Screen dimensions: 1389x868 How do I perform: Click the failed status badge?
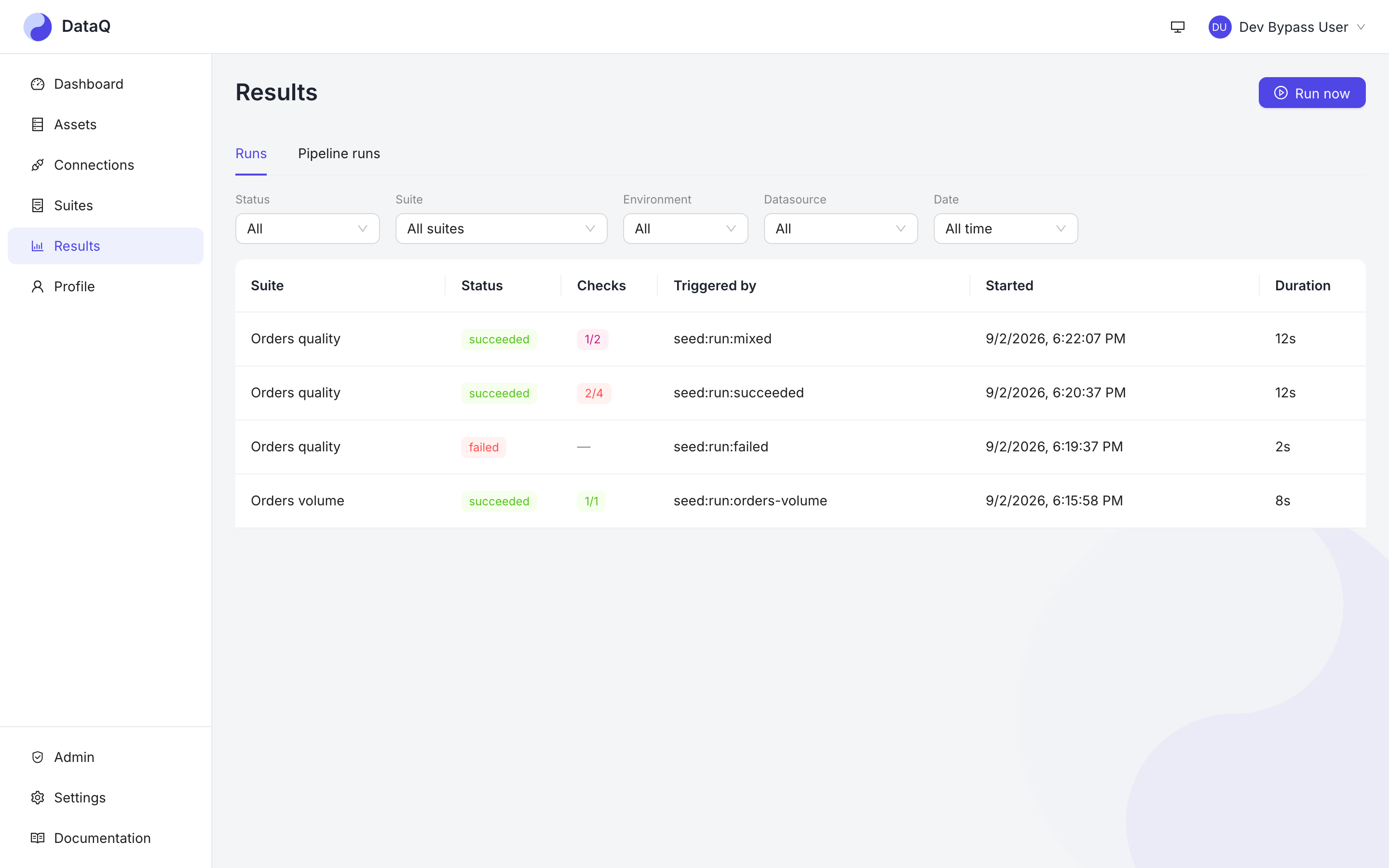click(x=483, y=447)
